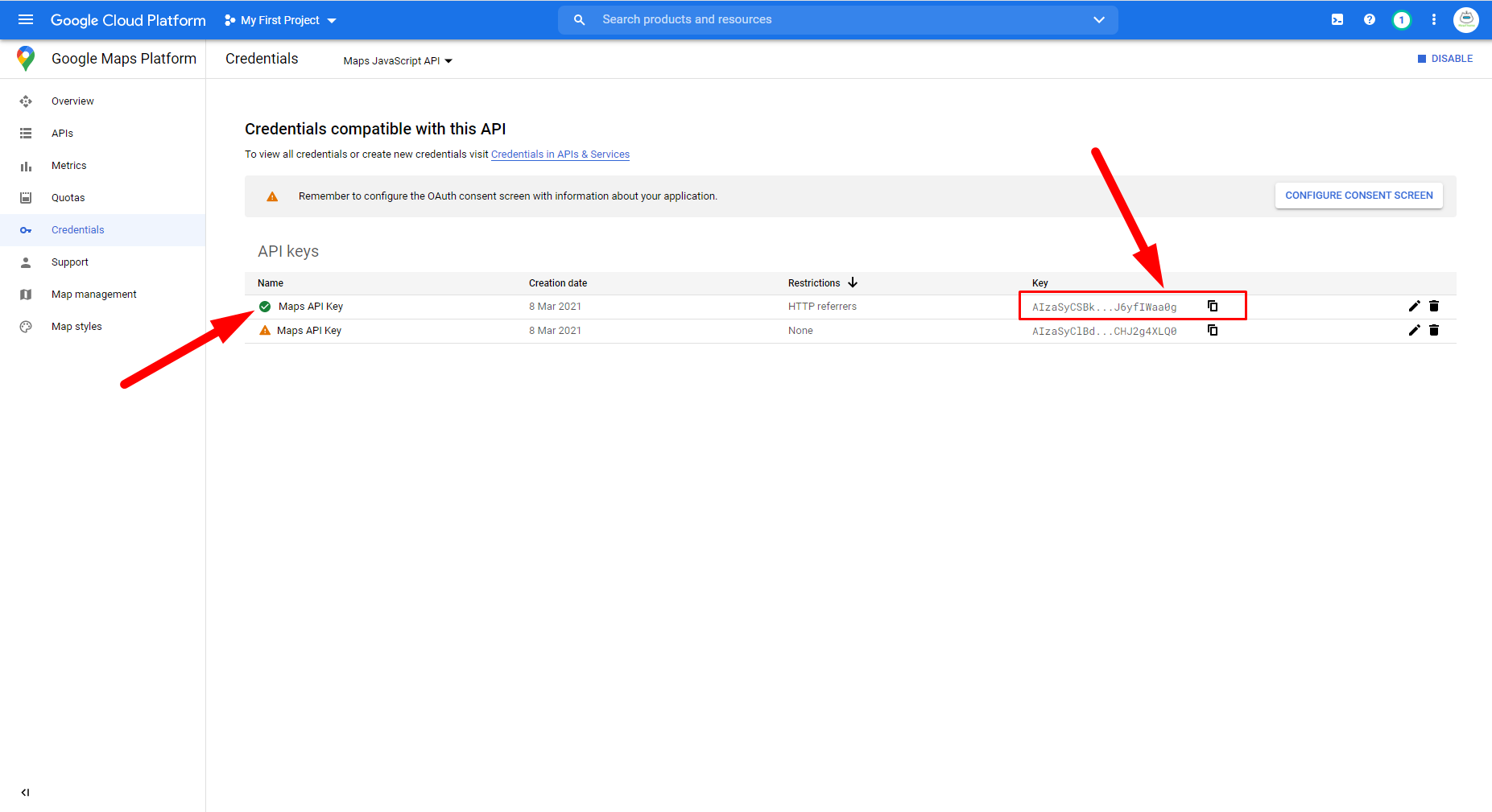Click the Name column header
This screenshot has width=1492, height=812.
[x=271, y=283]
